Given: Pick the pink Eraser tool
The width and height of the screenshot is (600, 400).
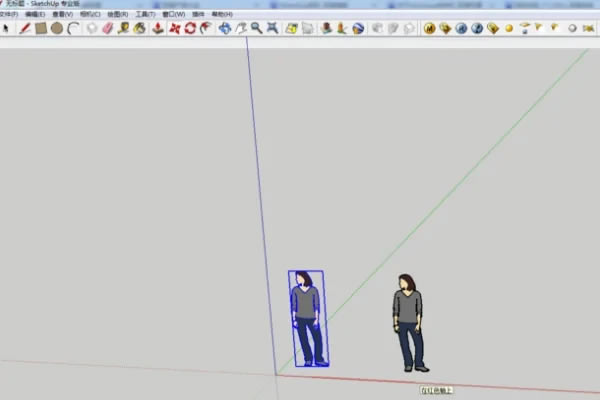Looking at the screenshot, I should 108,28.
